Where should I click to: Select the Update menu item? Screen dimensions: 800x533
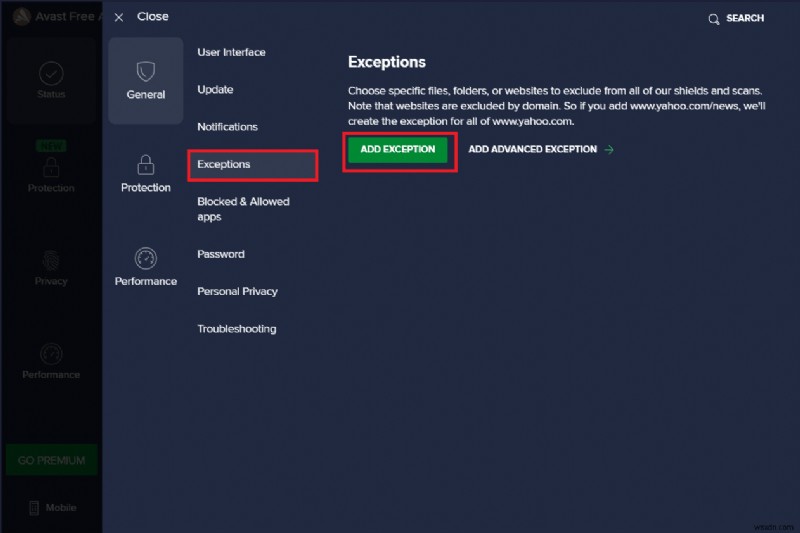(x=215, y=90)
